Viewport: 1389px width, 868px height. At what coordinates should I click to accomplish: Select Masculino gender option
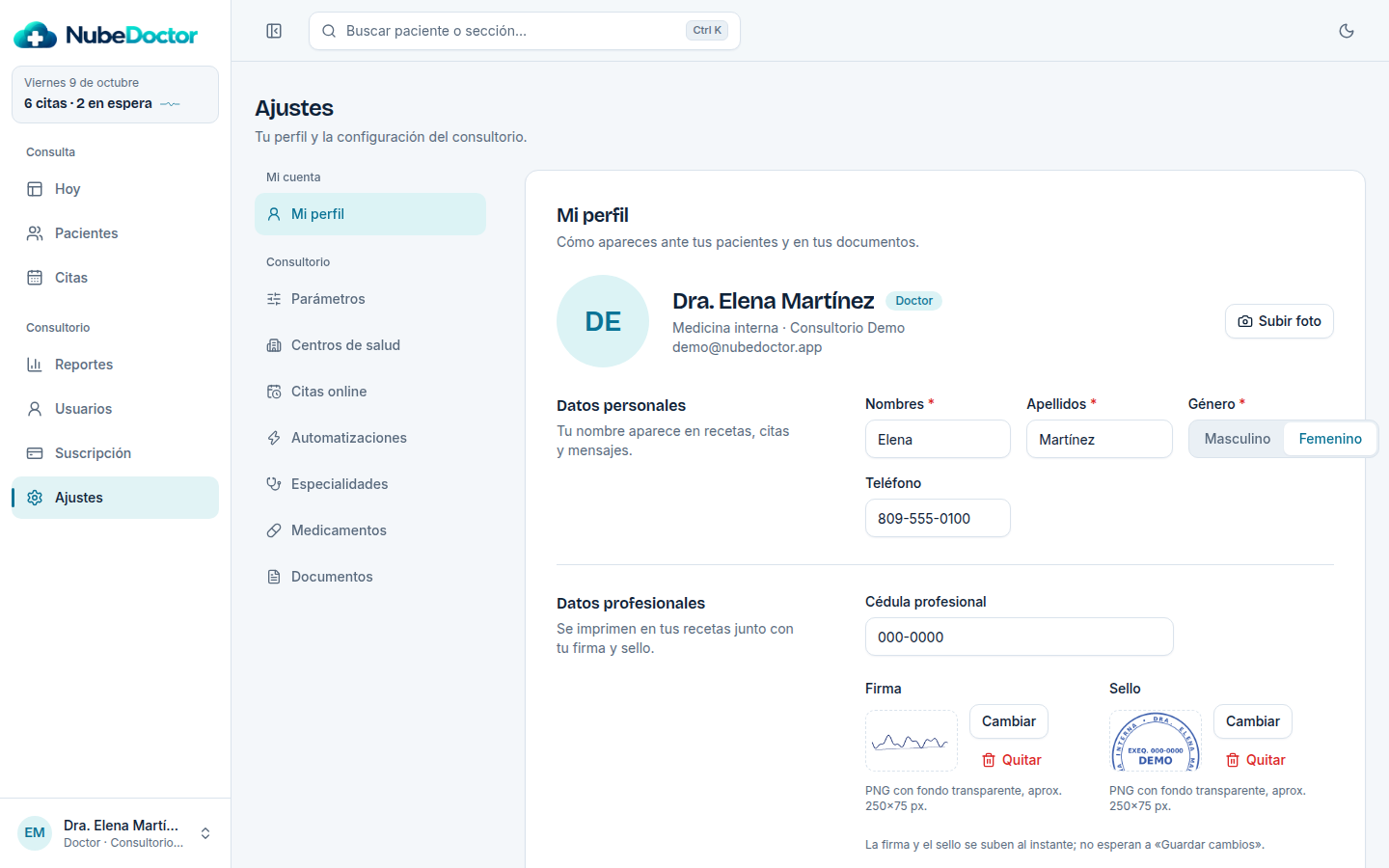1237,439
